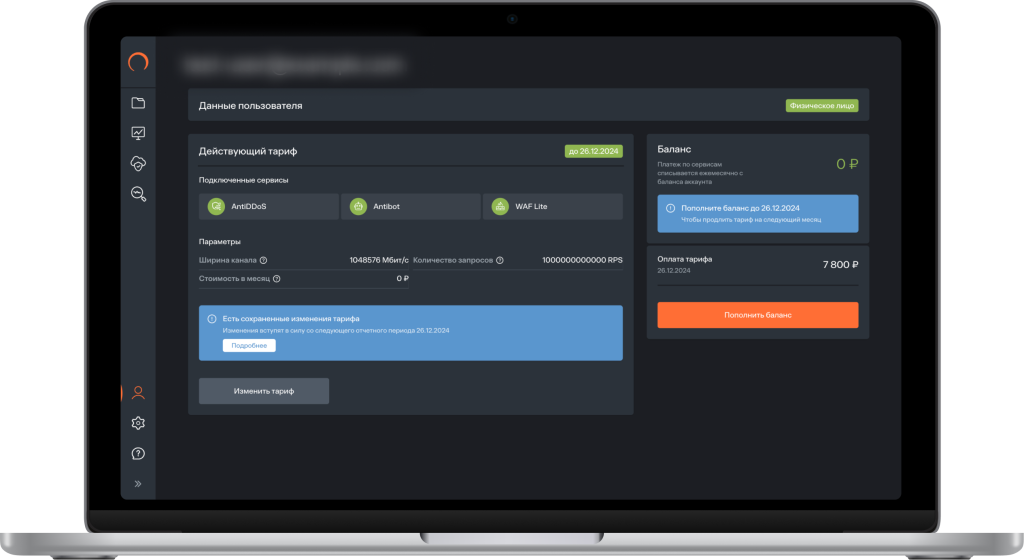1024x560 pixels.
Task: Click the Оплата тарифа label
Action: [684, 259]
